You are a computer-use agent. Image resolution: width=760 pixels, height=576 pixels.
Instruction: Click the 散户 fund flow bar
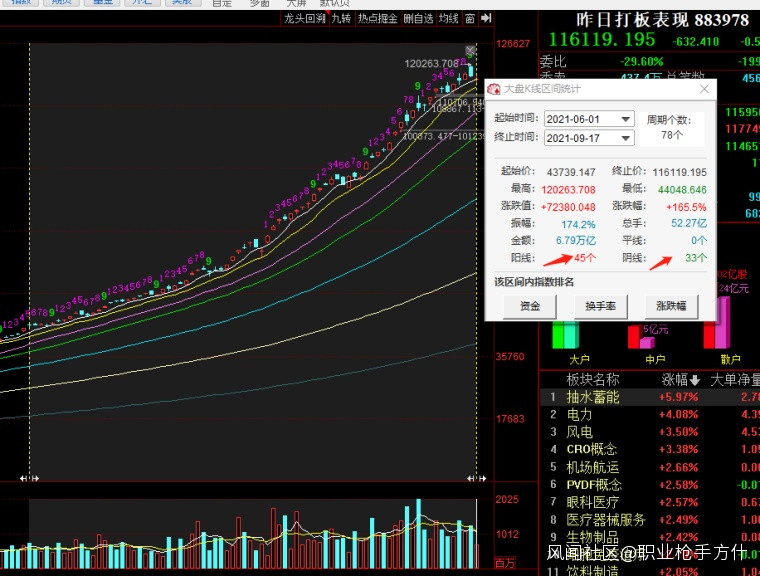[717, 322]
